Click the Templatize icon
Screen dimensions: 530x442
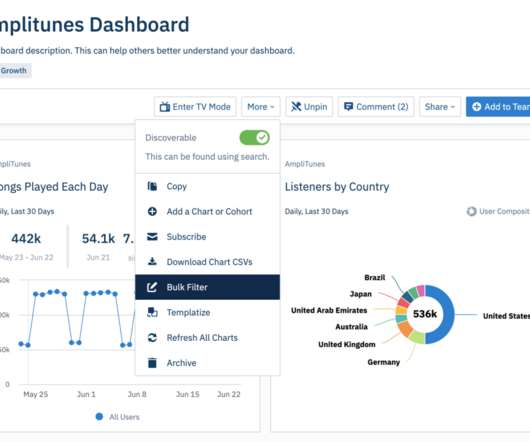[152, 312]
